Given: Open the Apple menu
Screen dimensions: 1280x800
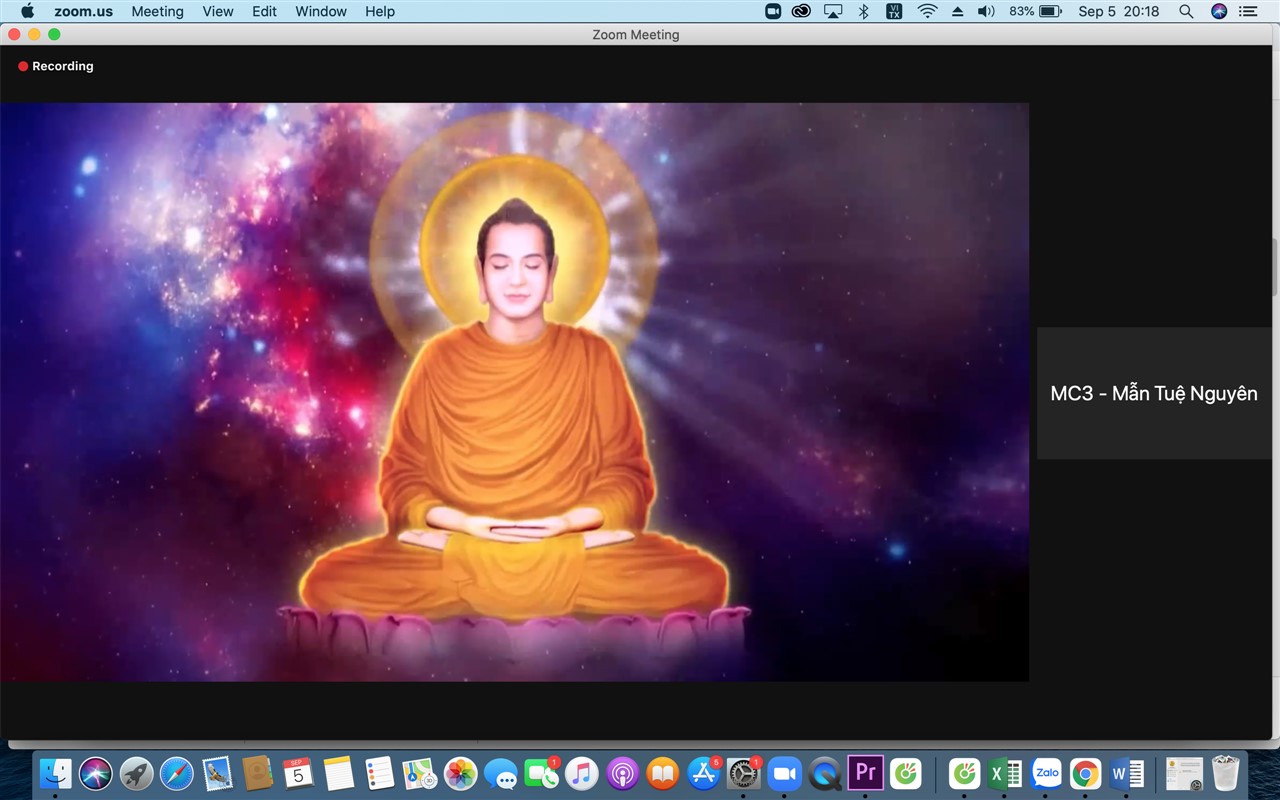Looking at the screenshot, I should (27, 11).
